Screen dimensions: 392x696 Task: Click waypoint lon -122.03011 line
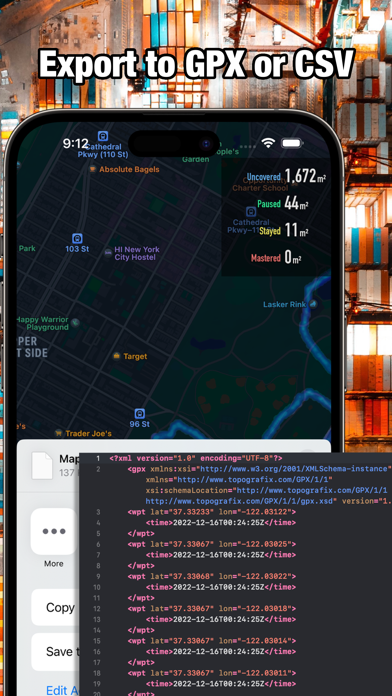tap(212, 673)
